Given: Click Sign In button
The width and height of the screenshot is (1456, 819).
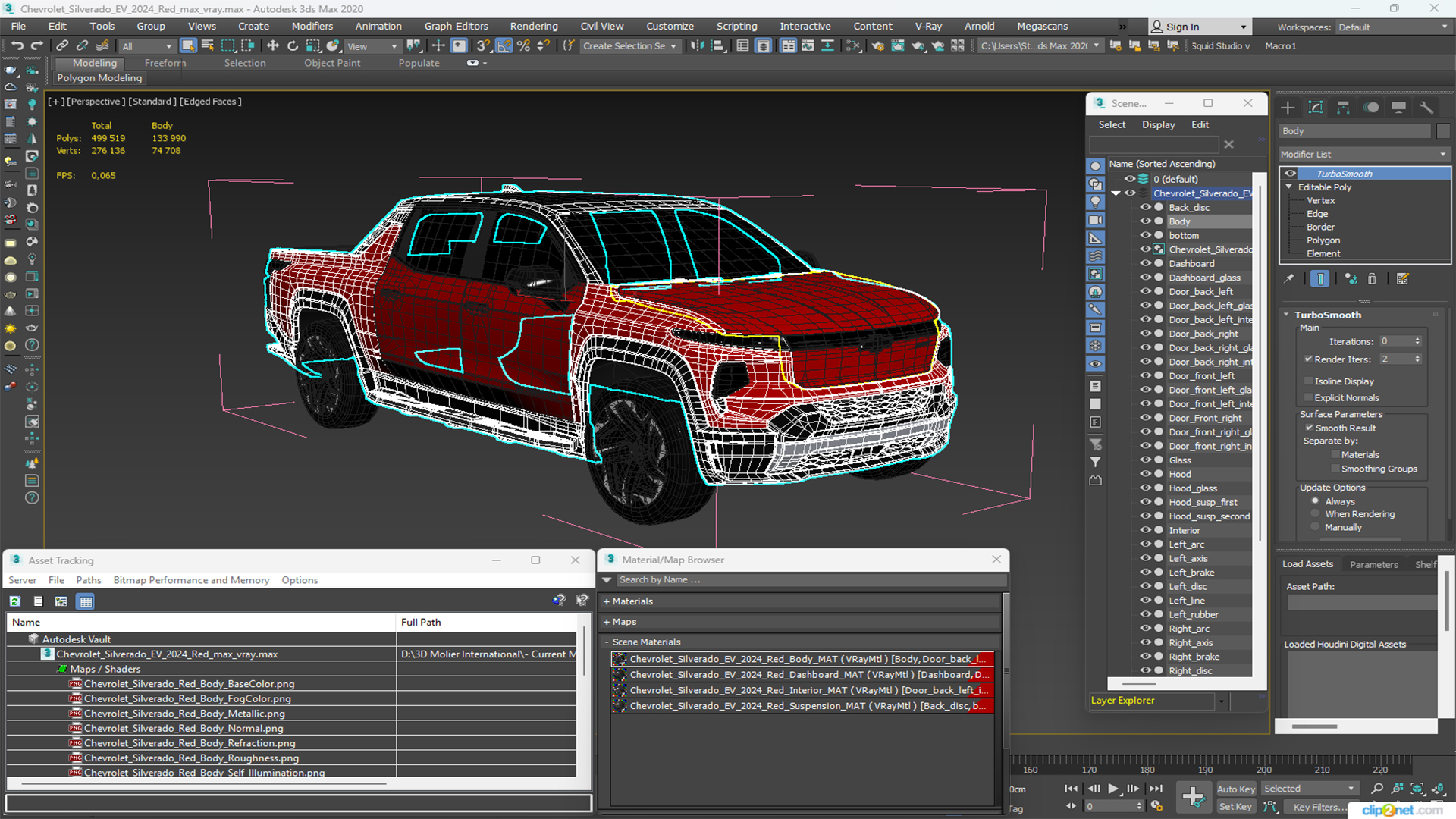Looking at the screenshot, I should tap(1199, 27).
